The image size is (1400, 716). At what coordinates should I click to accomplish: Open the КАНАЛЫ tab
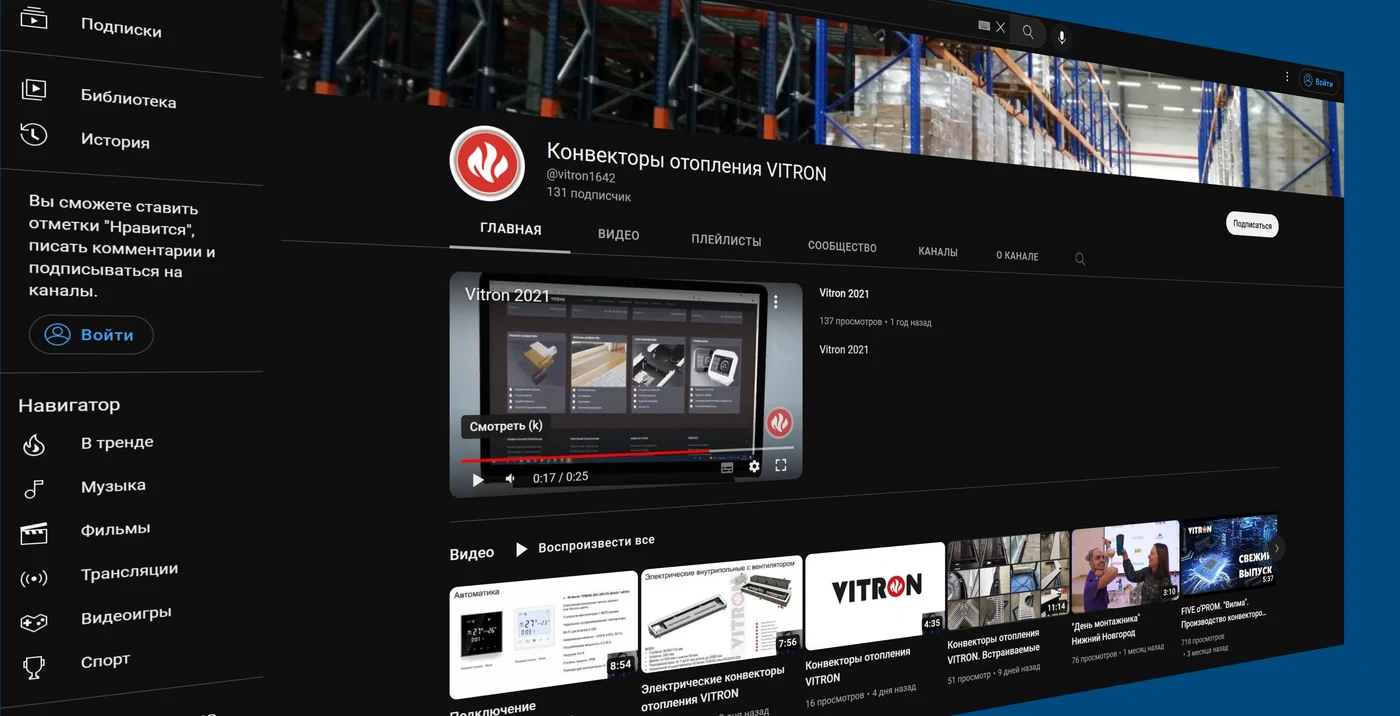938,252
